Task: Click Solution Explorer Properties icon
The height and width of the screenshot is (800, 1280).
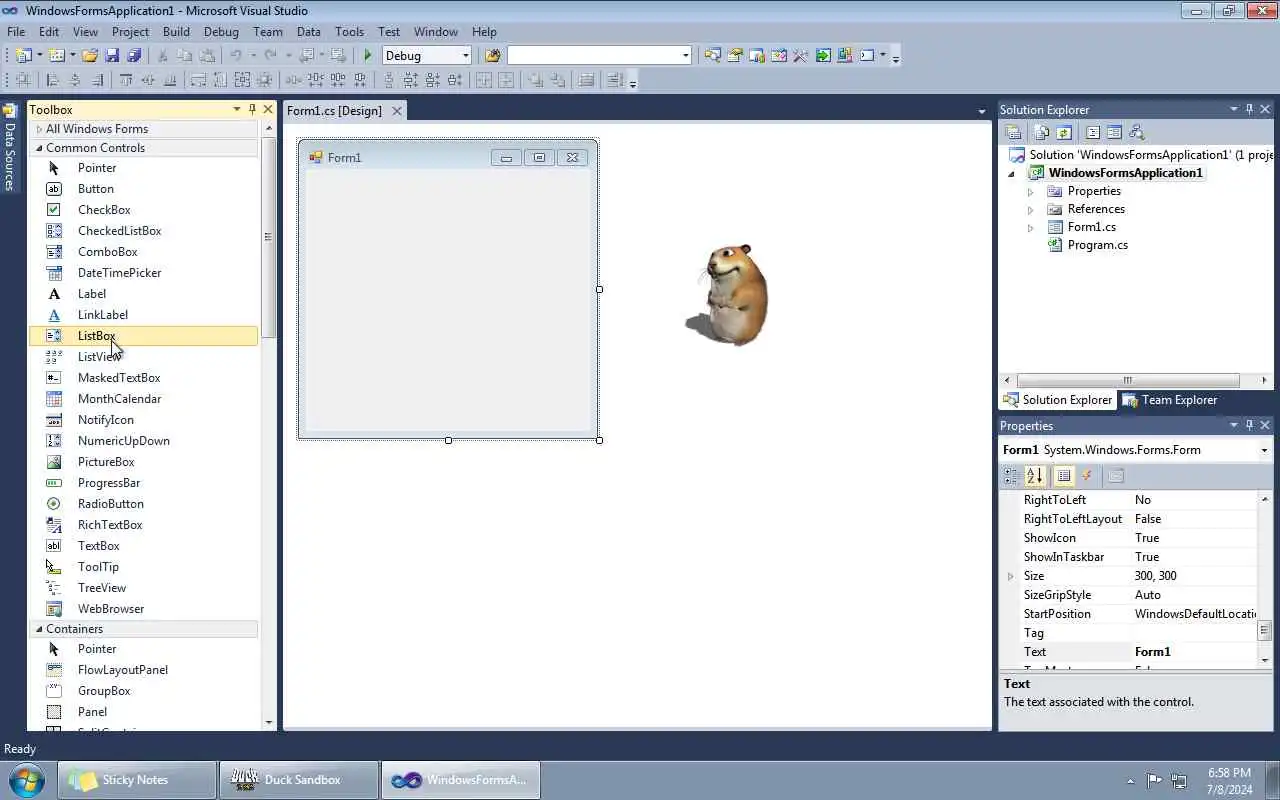Action: 1013,132
